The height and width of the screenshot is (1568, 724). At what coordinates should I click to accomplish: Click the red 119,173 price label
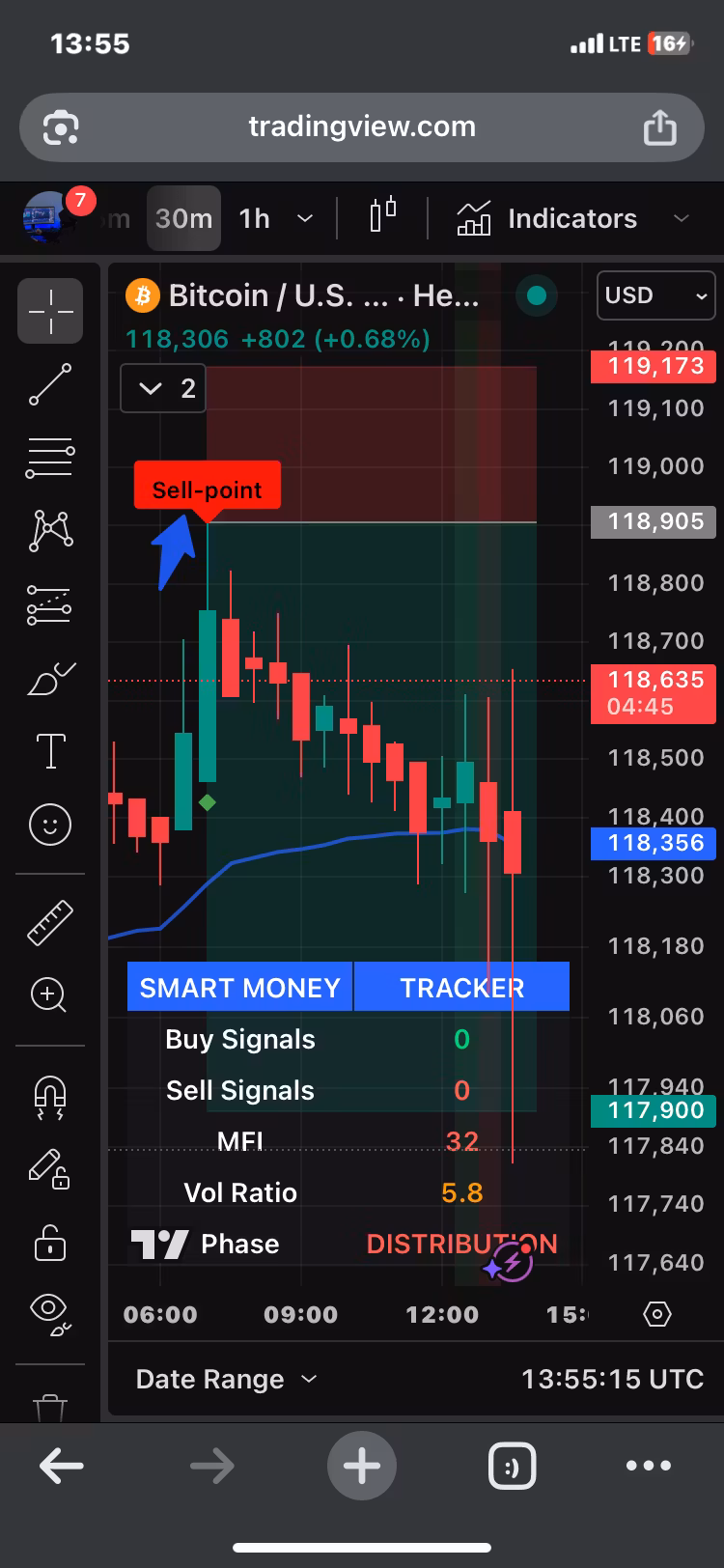click(x=653, y=366)
